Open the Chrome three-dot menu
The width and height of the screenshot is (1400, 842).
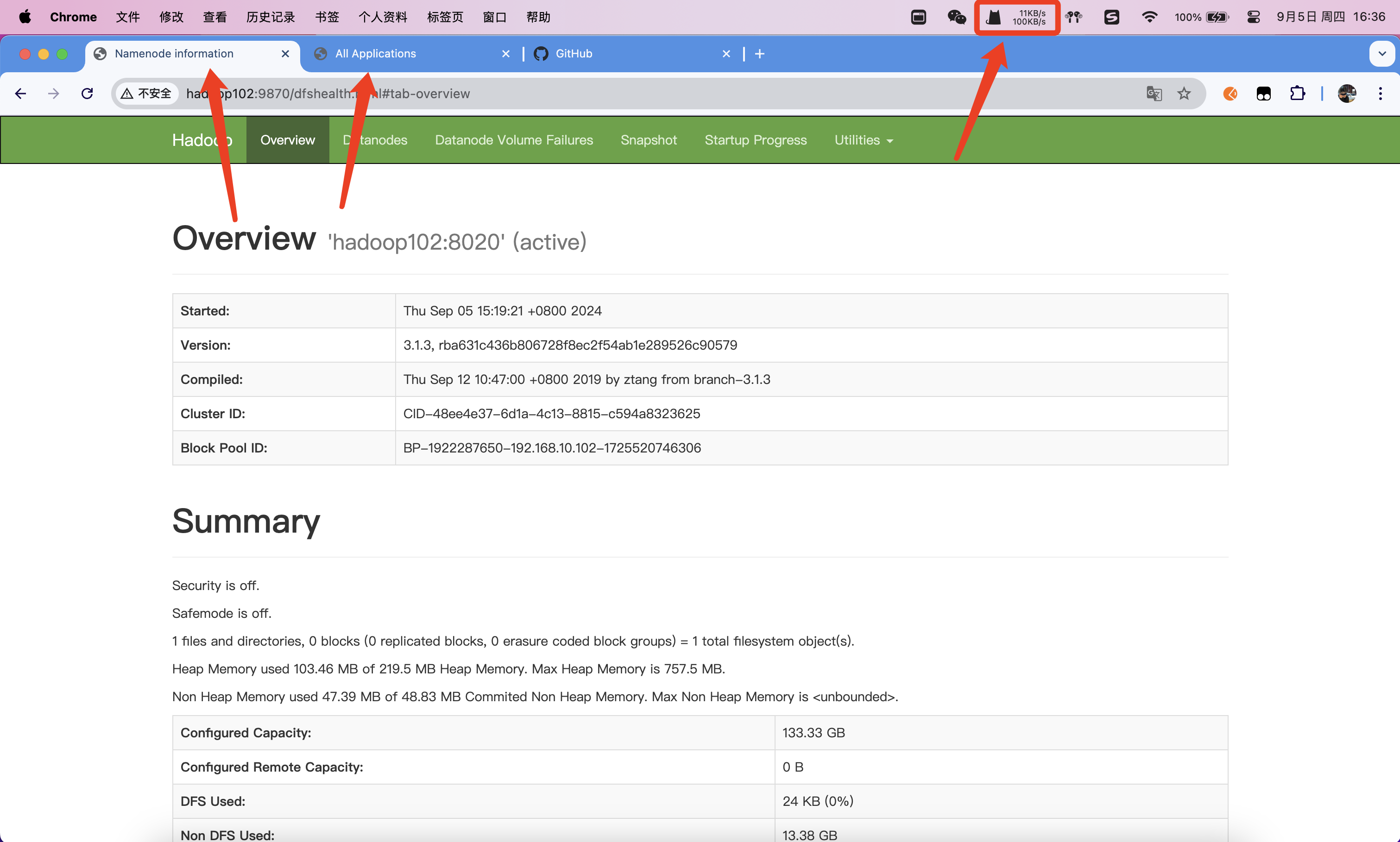click(x=1380, y=94)
